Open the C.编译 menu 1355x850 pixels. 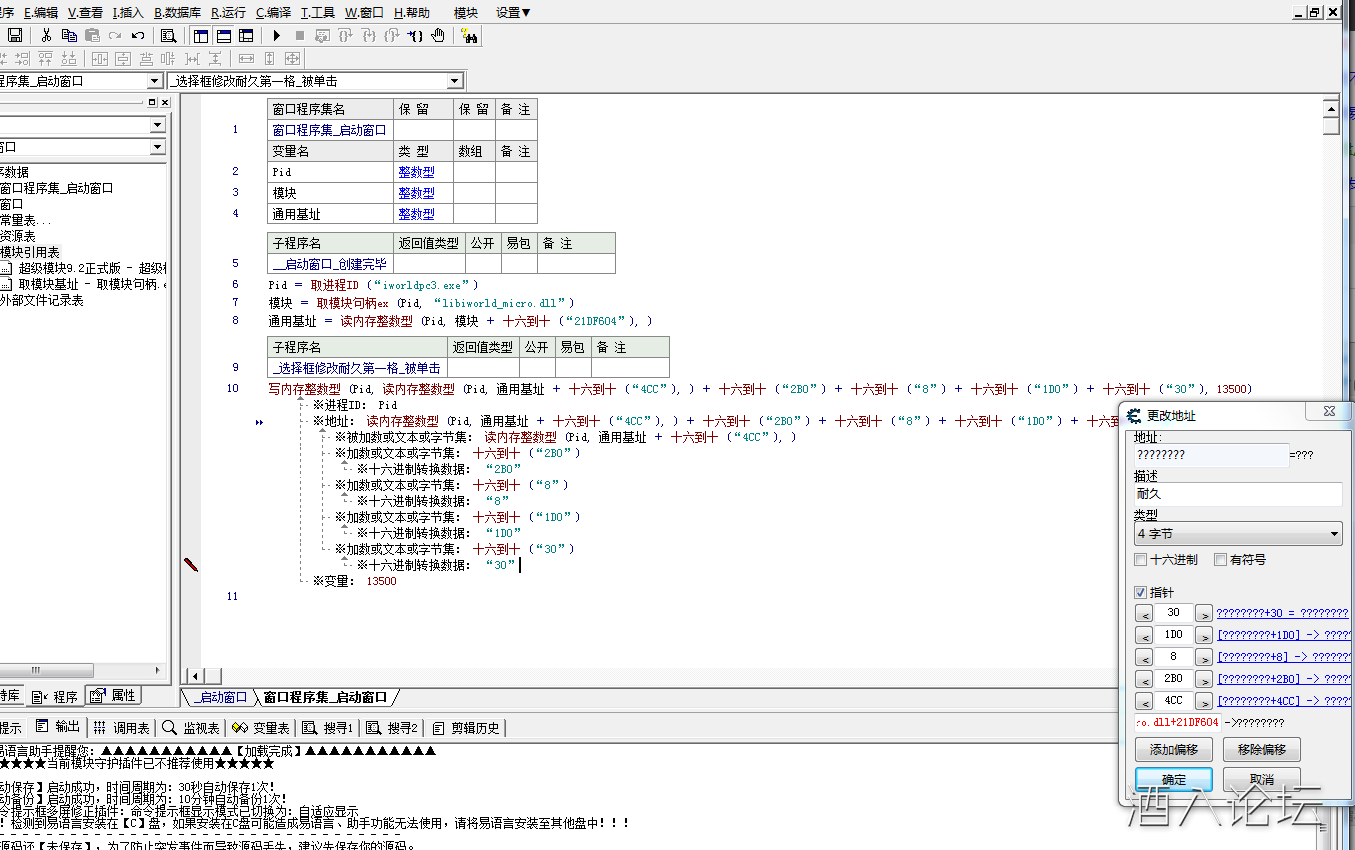pos(273,13)
